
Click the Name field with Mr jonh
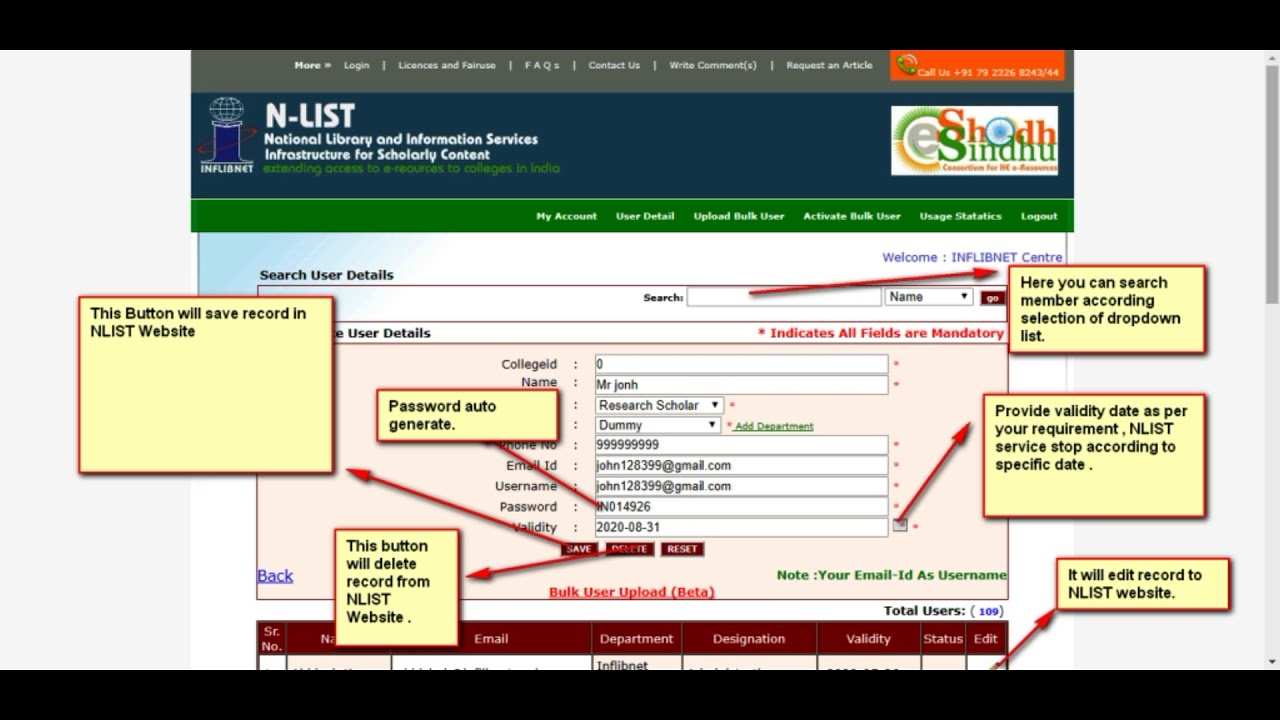pos(741,384)
